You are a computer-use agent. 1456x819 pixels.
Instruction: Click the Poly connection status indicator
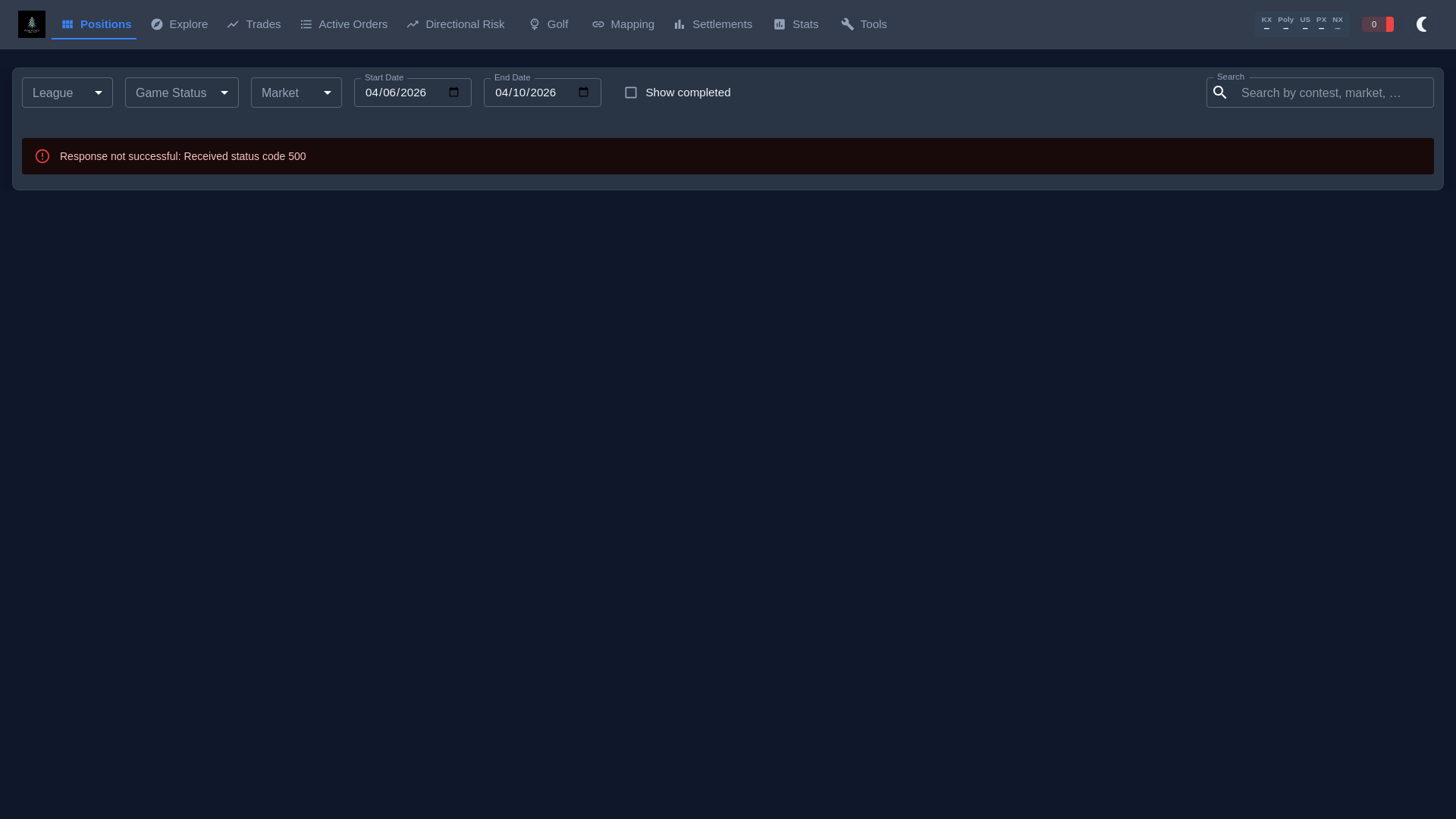(1285, 24)
